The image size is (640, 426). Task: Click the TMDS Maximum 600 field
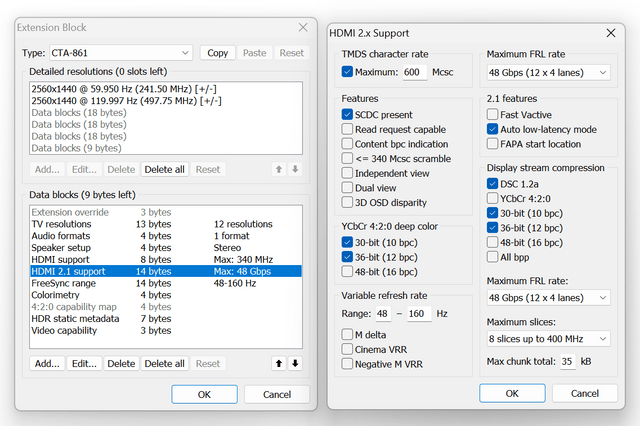click(x=415, y=72)
